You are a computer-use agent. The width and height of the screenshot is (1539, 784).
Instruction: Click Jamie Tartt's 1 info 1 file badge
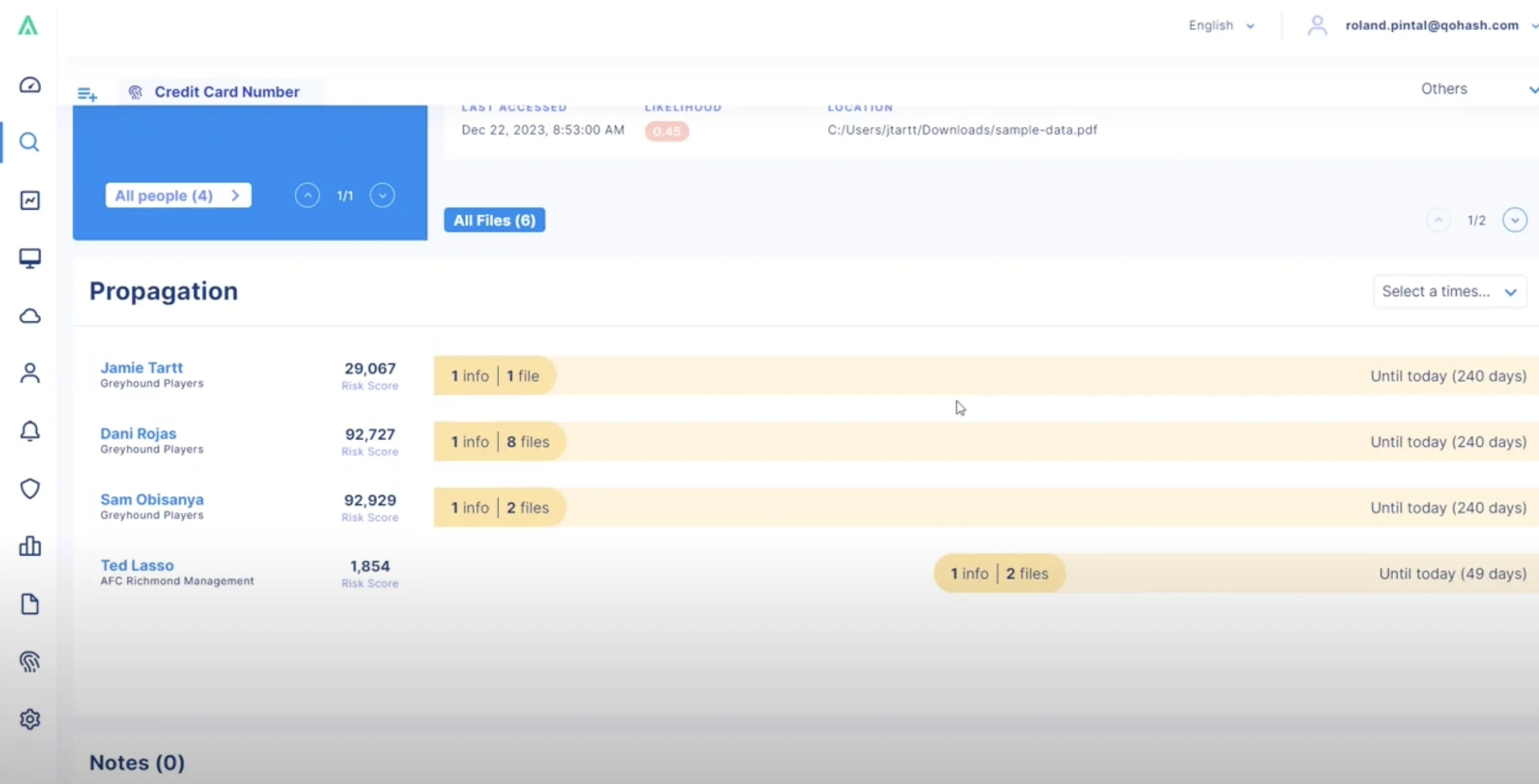click(x=494, y=376)
